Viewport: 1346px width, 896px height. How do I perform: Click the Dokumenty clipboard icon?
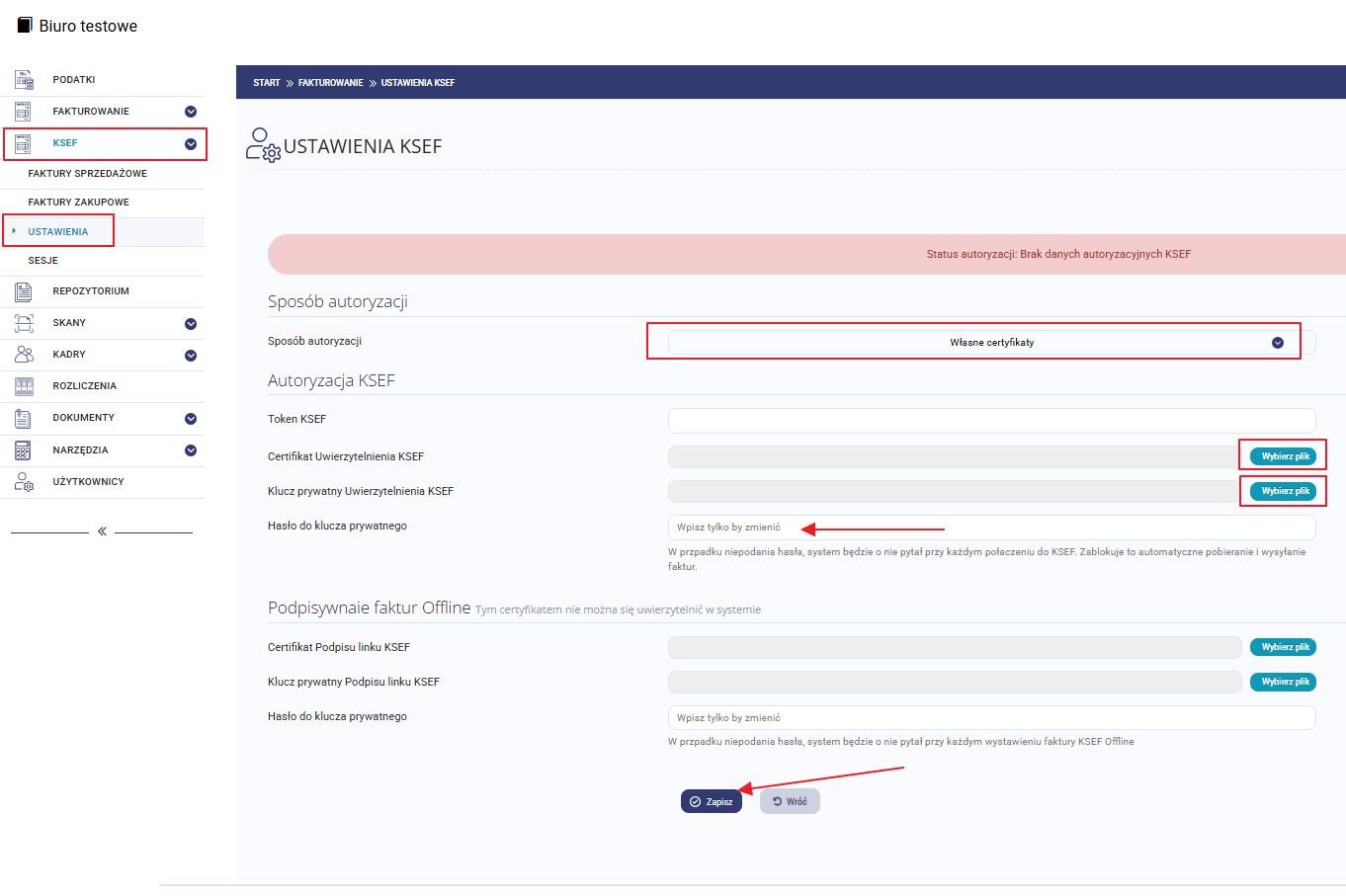pyautogui.click(x=24, y=418)
